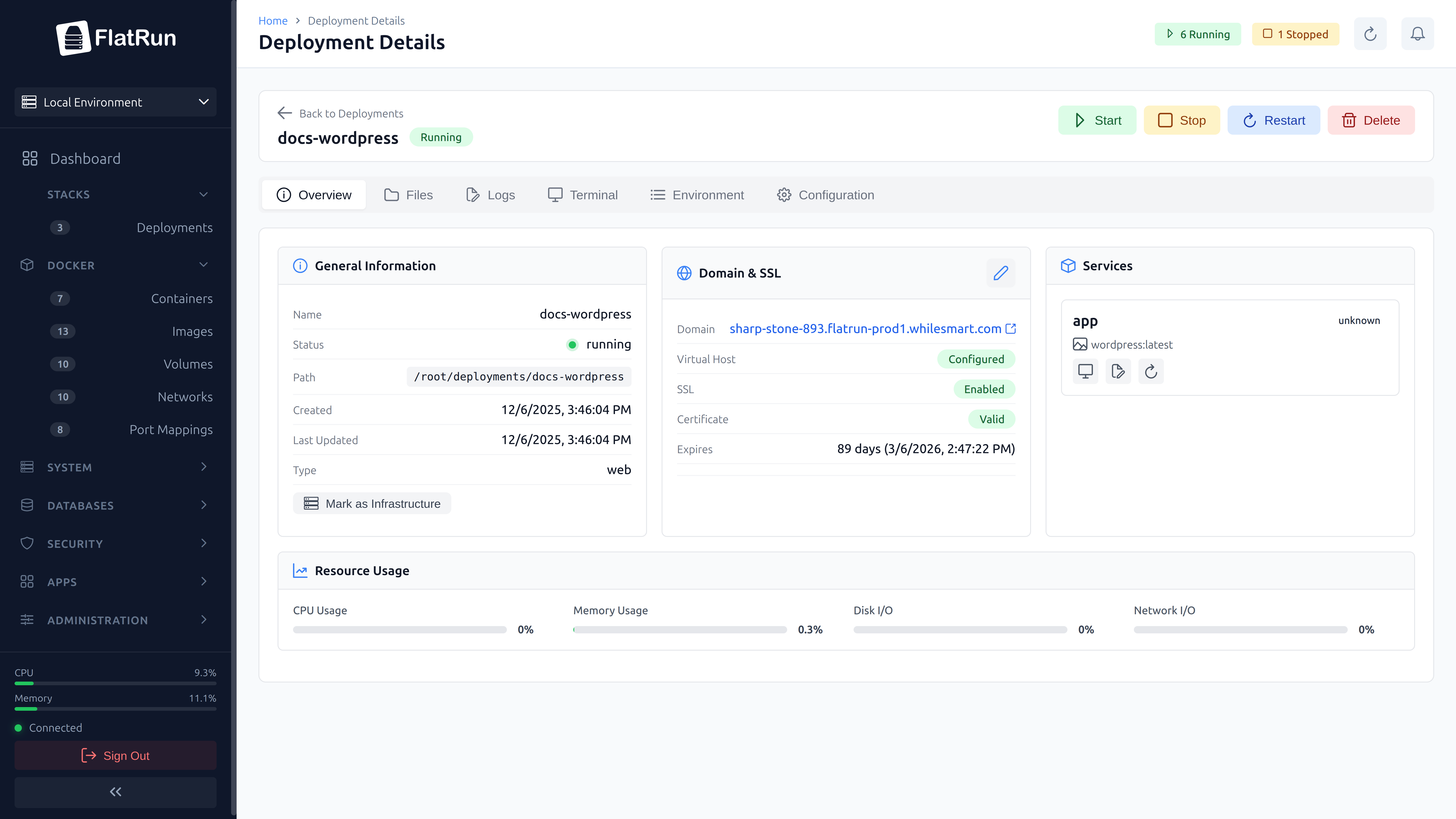Click the notifications bell icon

tap(1417, 34)
